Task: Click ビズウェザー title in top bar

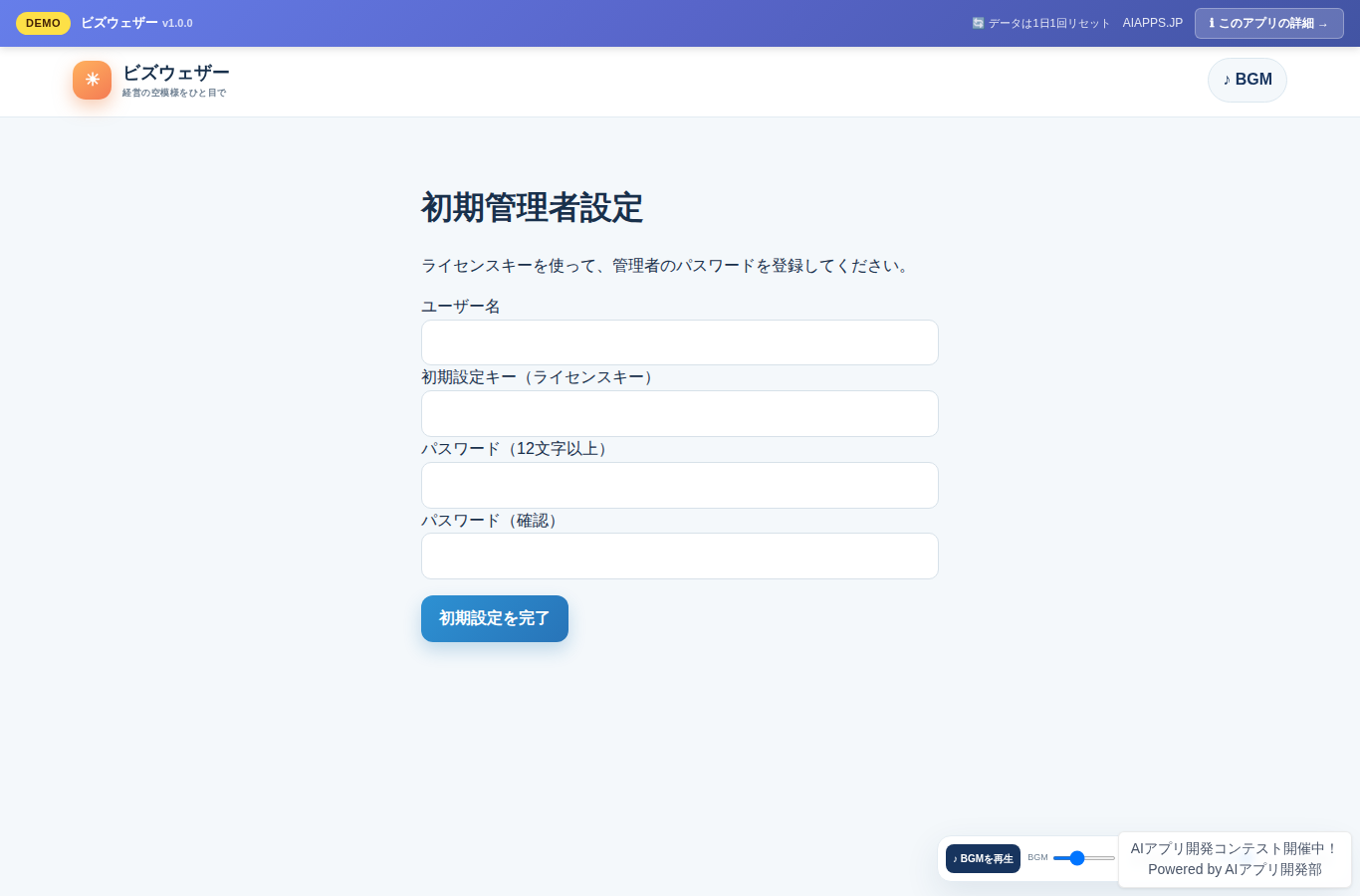Action: [x=119, y=23]
